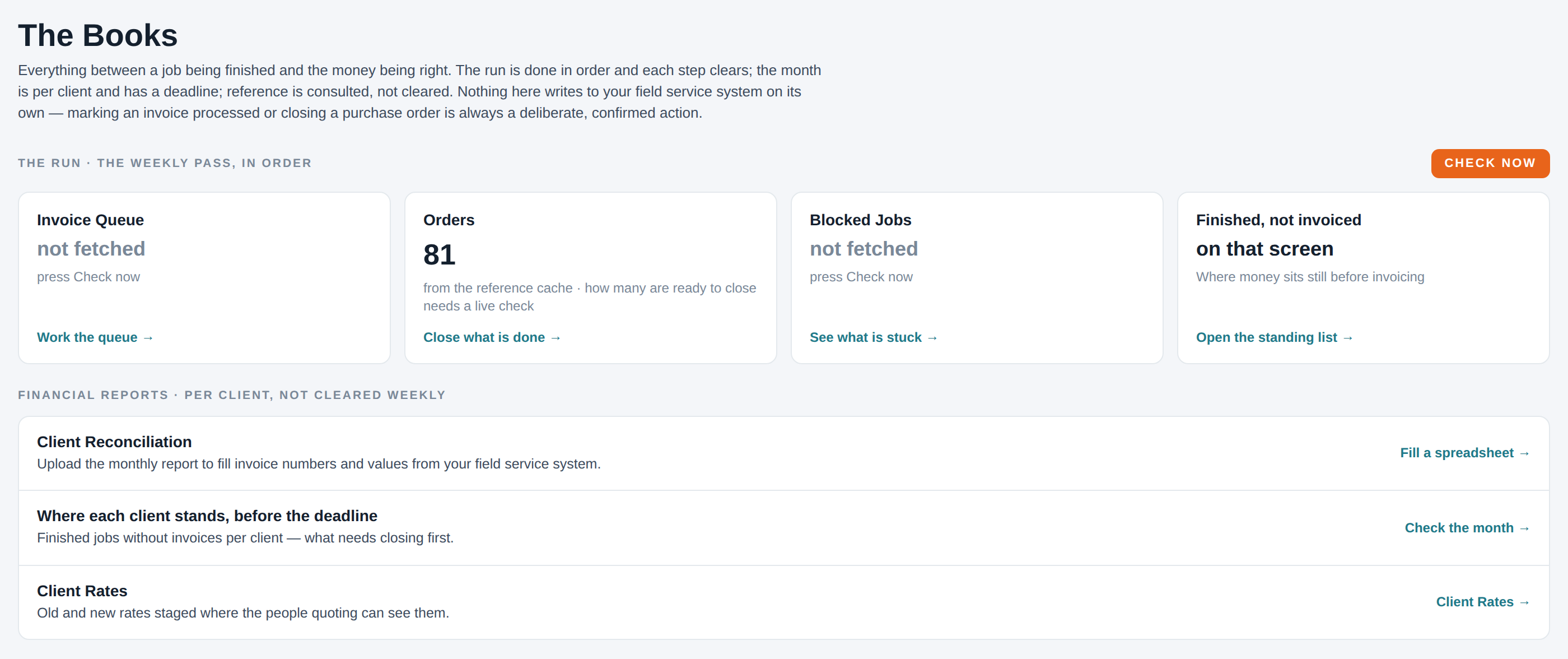1568x659 pixels.
Task: Click 'Where money sits still before invoicing' text
Action: tap(1310, 276)
